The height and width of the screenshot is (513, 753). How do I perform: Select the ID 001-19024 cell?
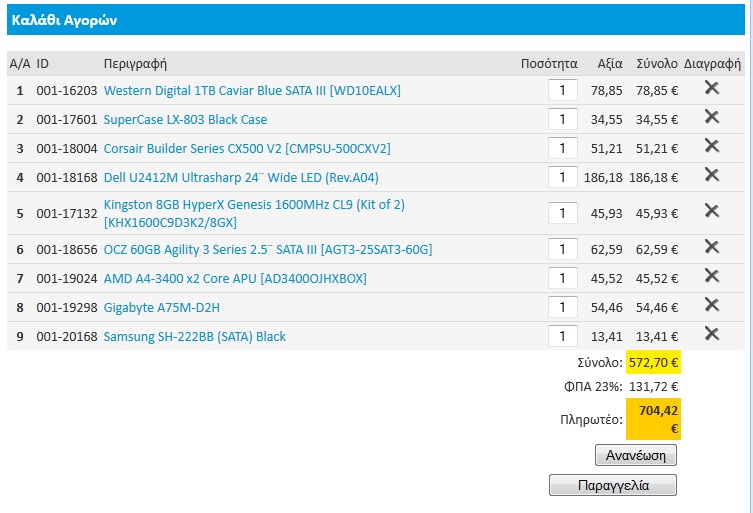(67, 279)
